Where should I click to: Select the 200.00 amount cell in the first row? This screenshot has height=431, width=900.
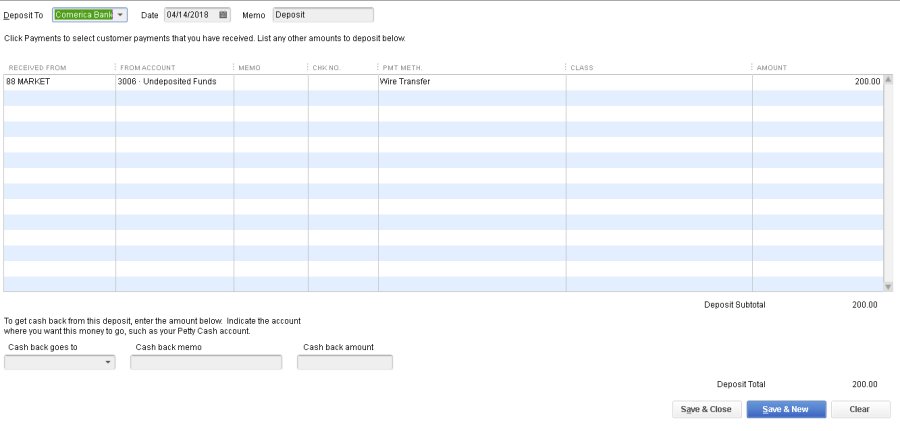[818, 82]
